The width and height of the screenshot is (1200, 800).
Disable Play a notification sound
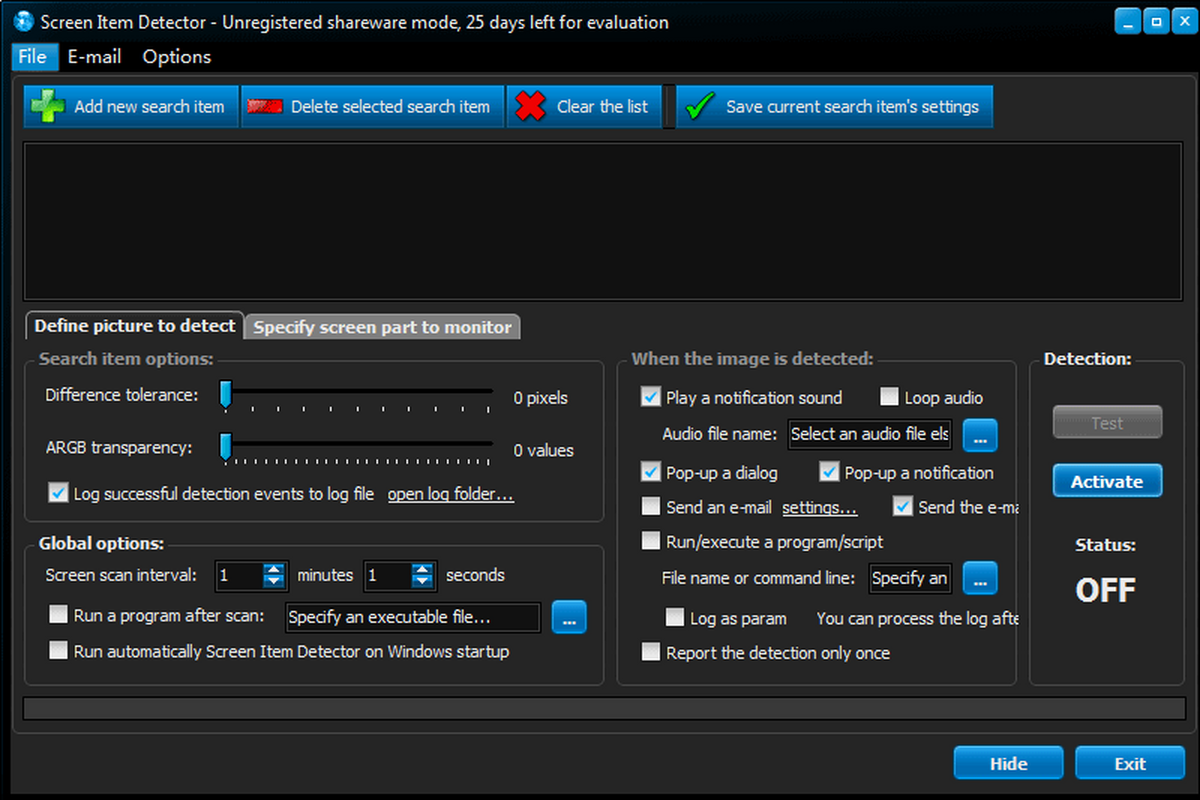coord(651,397)
